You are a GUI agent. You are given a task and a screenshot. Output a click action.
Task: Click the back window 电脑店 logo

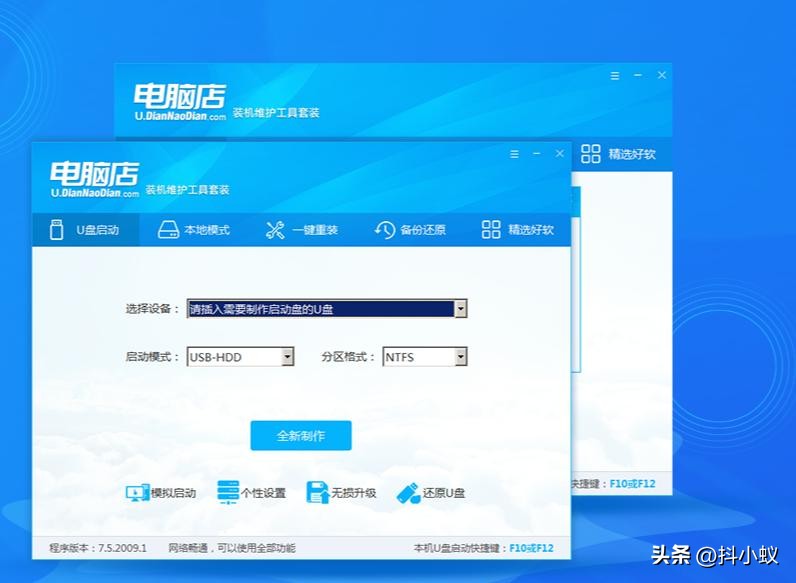pos(180,102)
